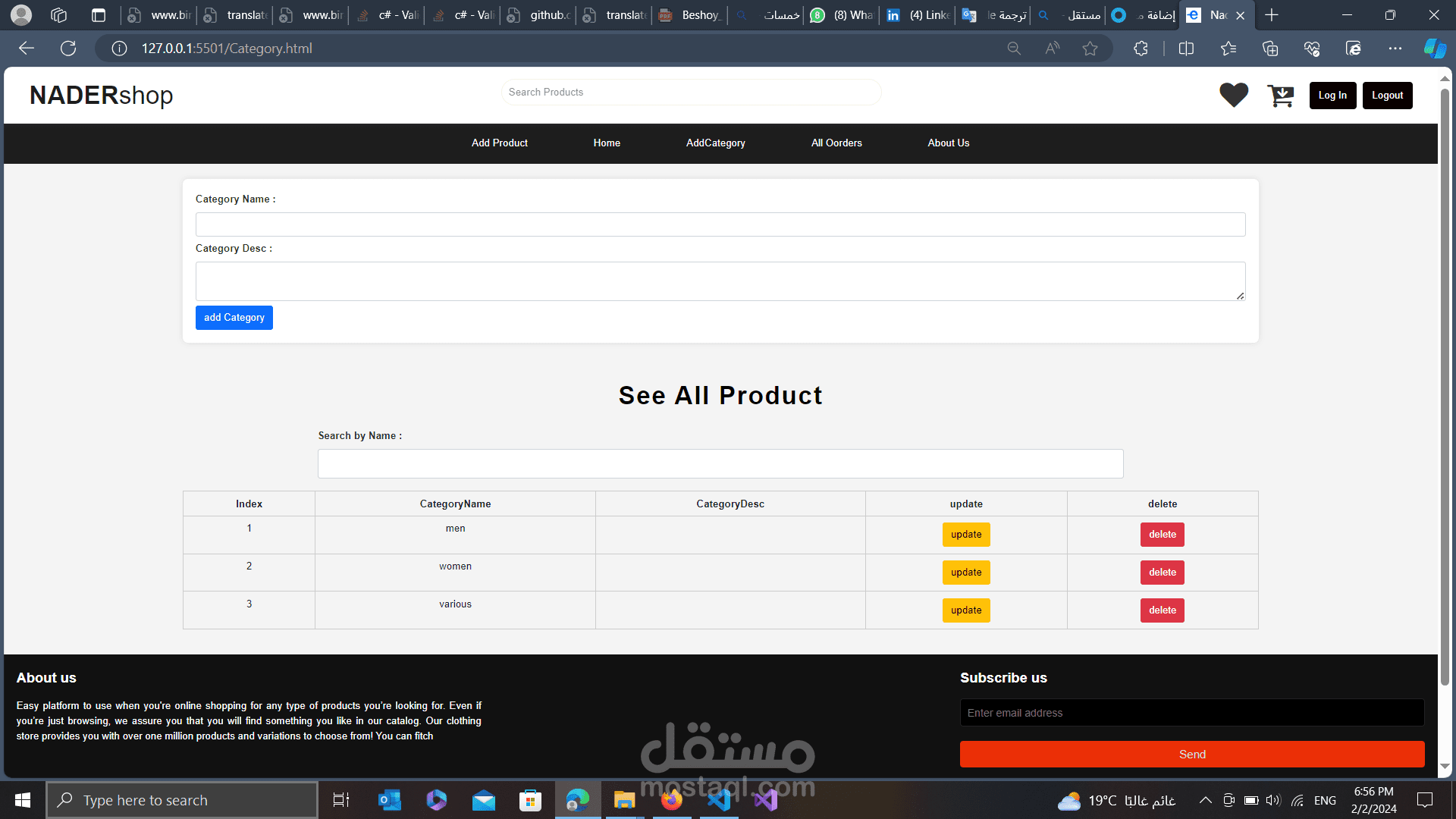The width and height of the screenshot is (1456, 819).
Task: Open browser extensions puzzle icon
Action: [1141, 49]
